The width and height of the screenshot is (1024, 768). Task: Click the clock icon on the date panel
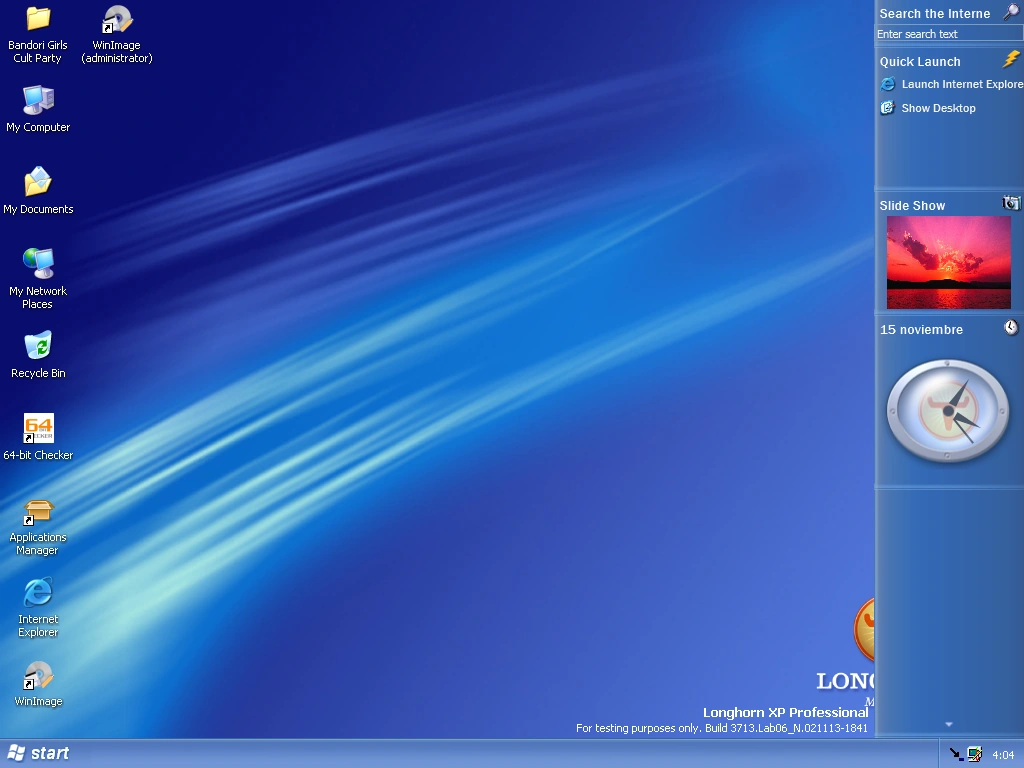click(x=1010, y=326)
